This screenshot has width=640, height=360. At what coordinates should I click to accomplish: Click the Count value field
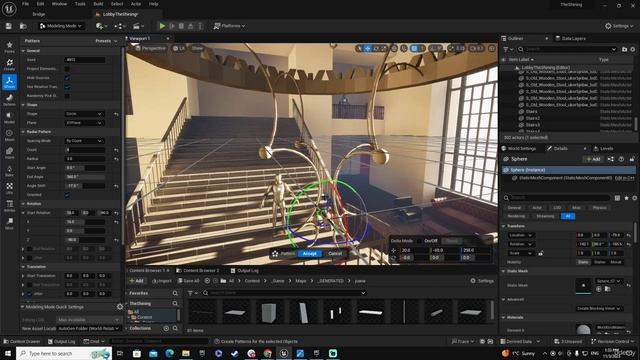[x=85, y=149]
